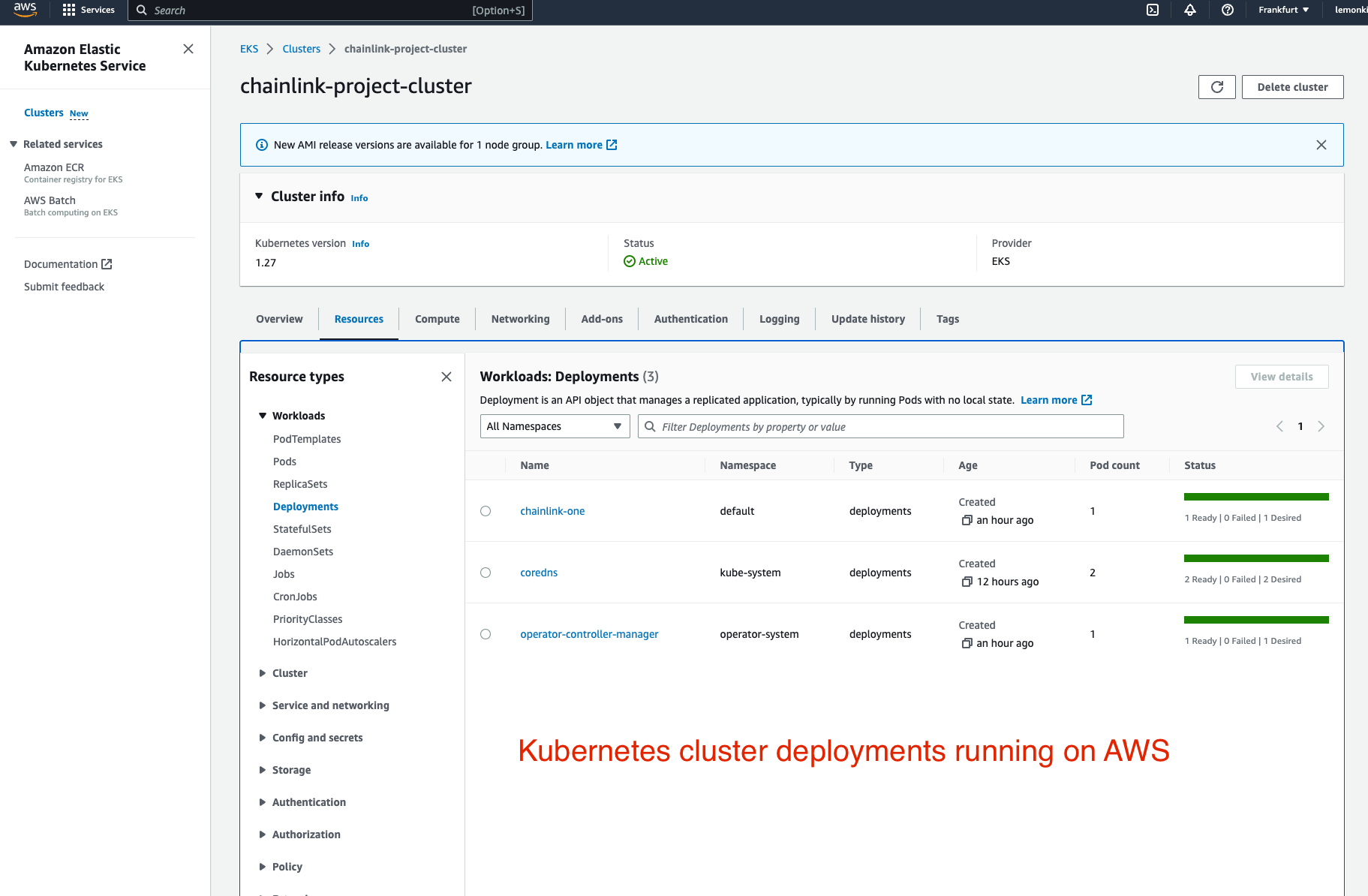This screenshot has height=896, width=1368.
Task: Open the Authentication cluster tab
Action: [691, 319]
